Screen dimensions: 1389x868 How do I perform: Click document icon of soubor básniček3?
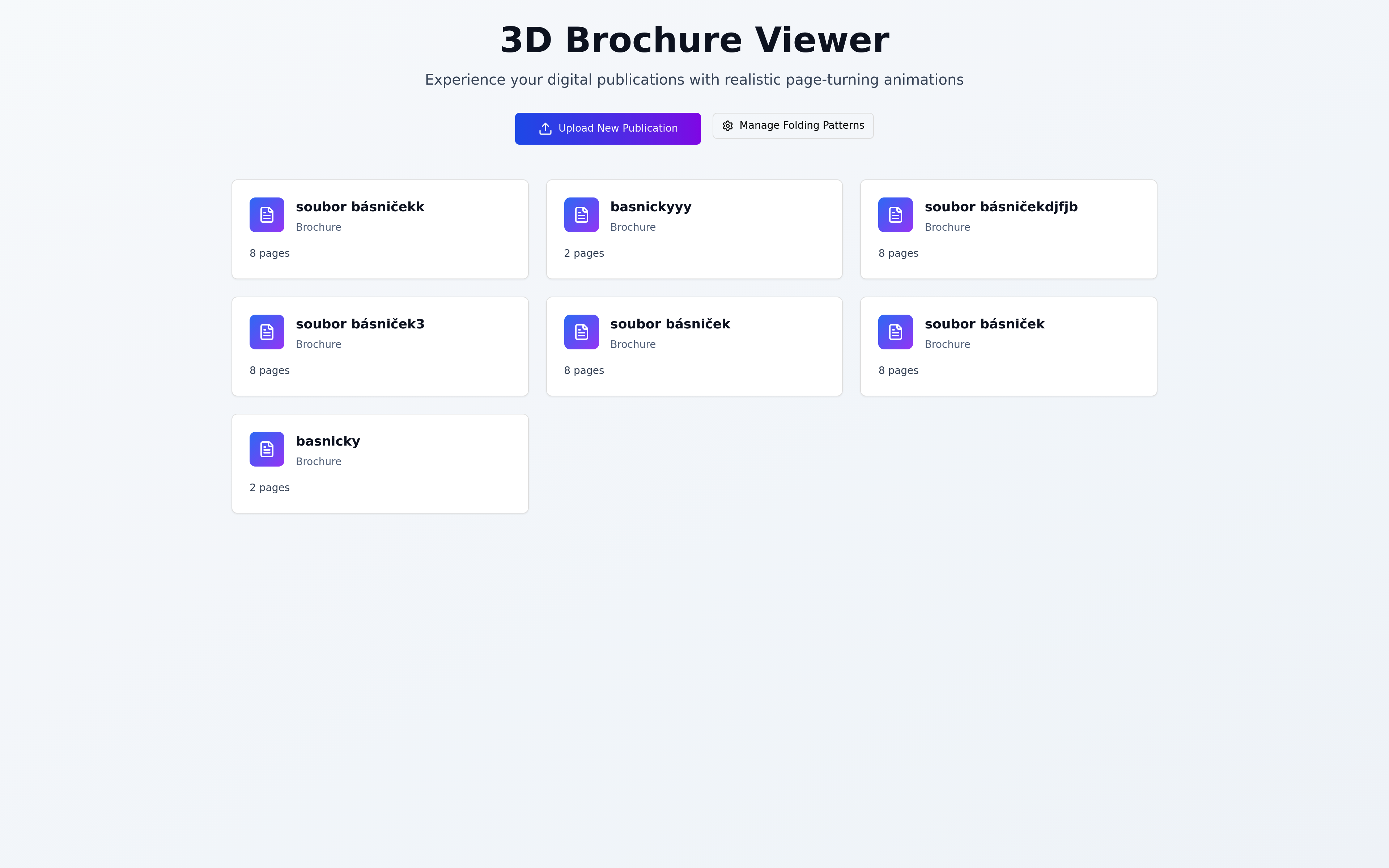(x=267, y=332)
